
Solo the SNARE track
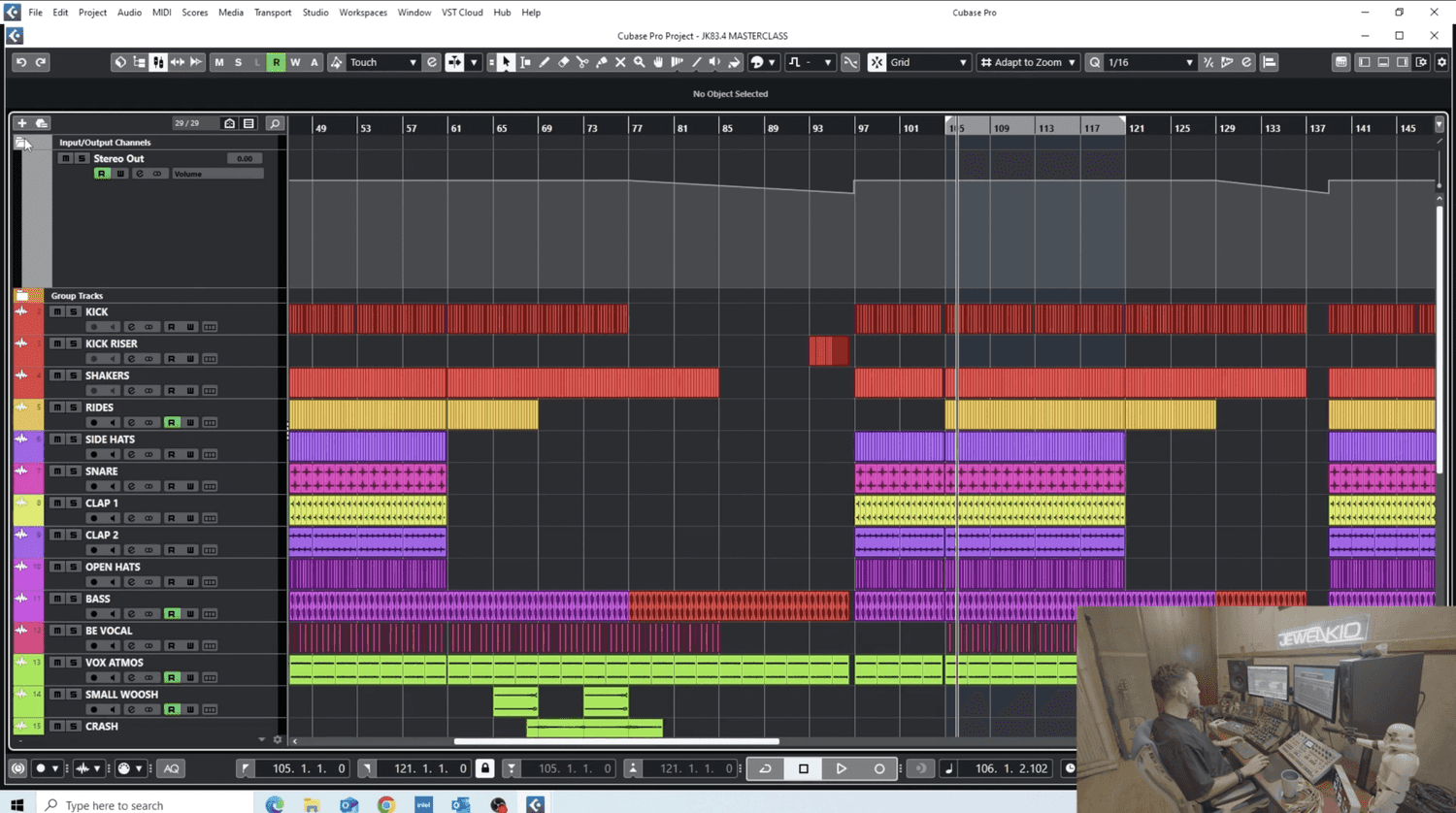[x=73, y=472]
